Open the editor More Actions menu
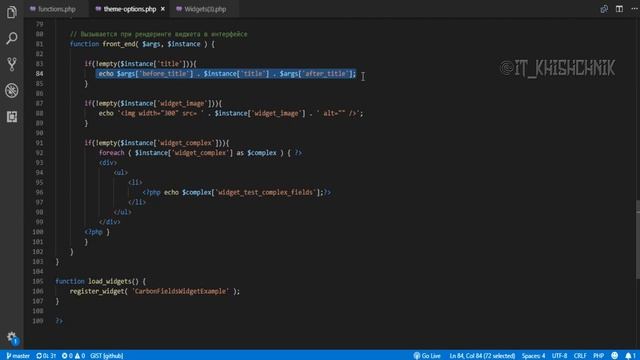The image size is (640, 360). tap(634, 9)
